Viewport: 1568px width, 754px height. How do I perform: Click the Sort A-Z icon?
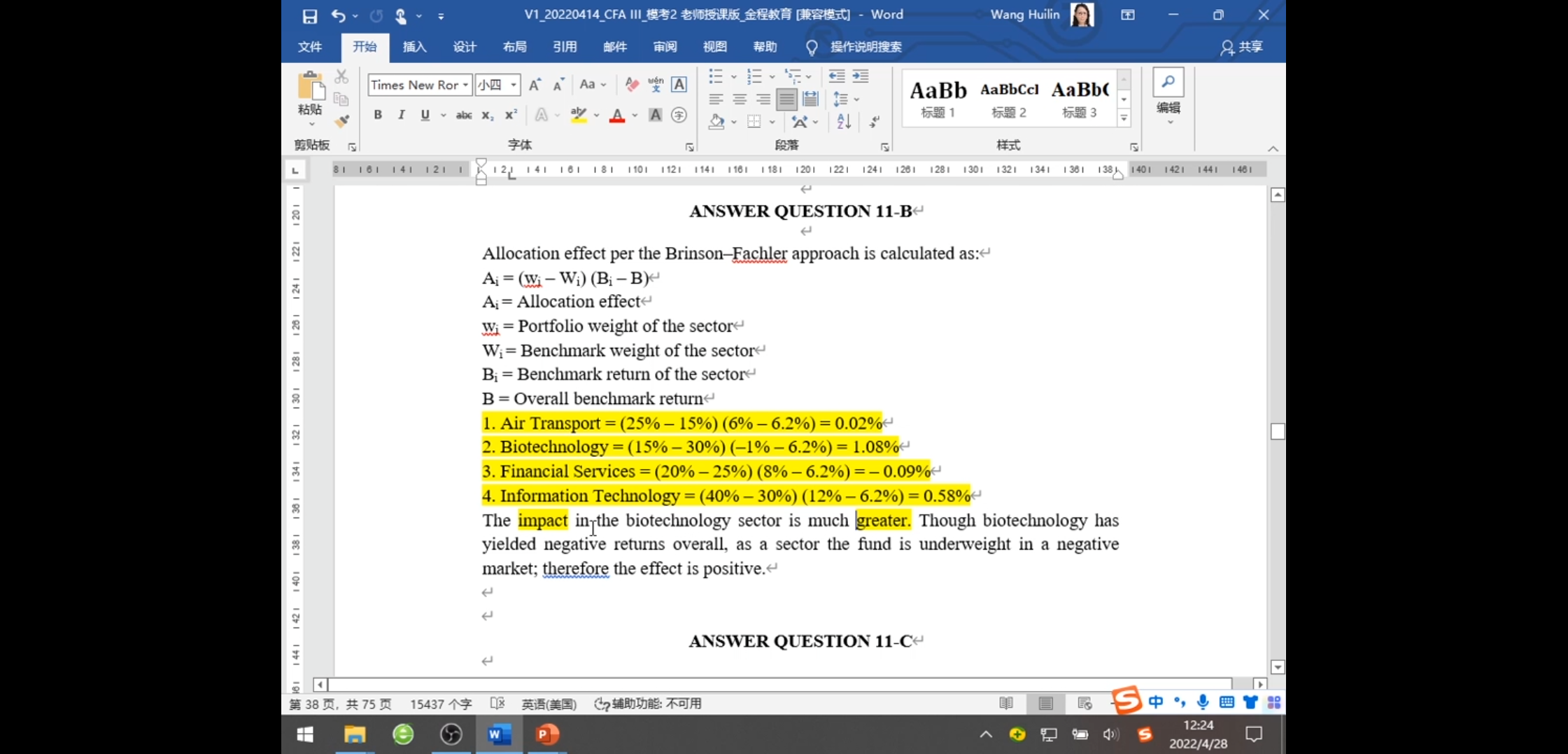(844, 121)
